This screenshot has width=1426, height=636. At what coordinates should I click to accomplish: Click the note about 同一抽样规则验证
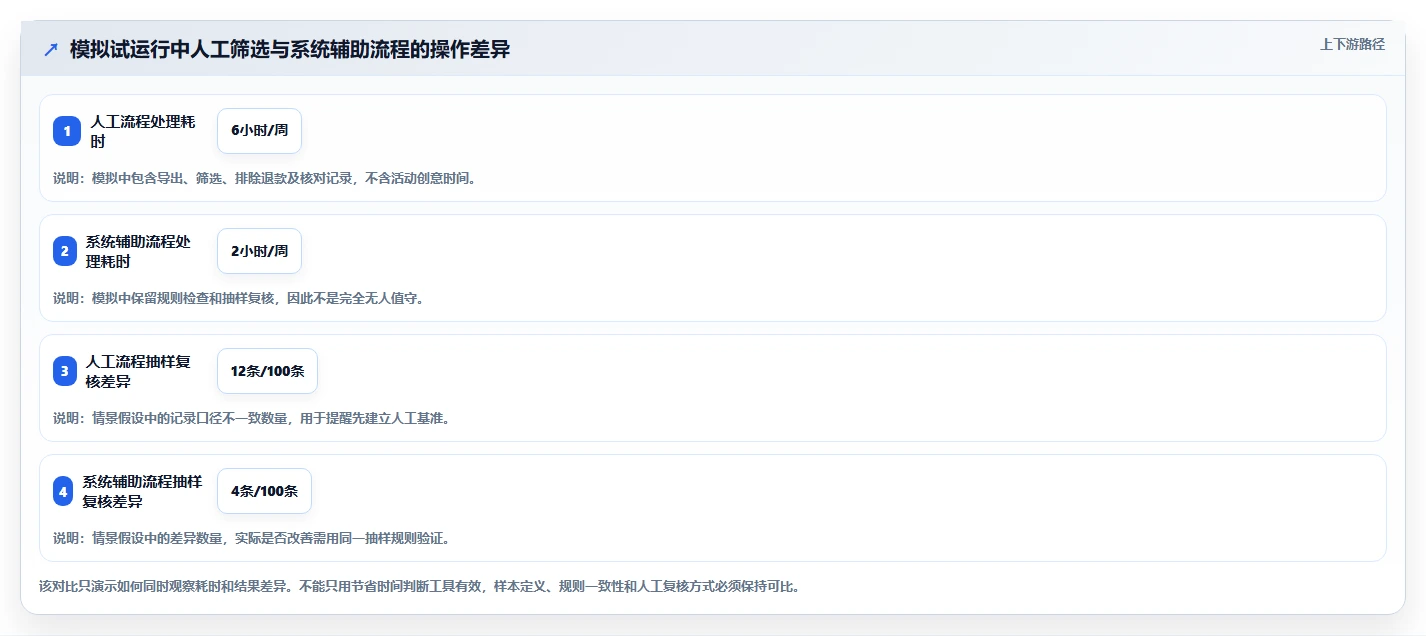pos(251,538)
